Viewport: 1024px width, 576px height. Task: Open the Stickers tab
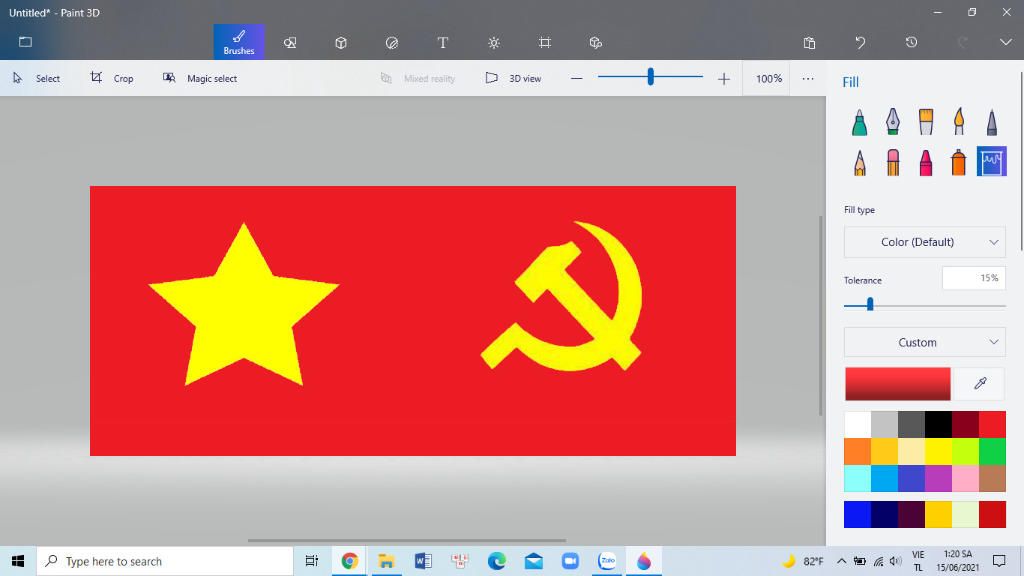click(x=392, y=42)
